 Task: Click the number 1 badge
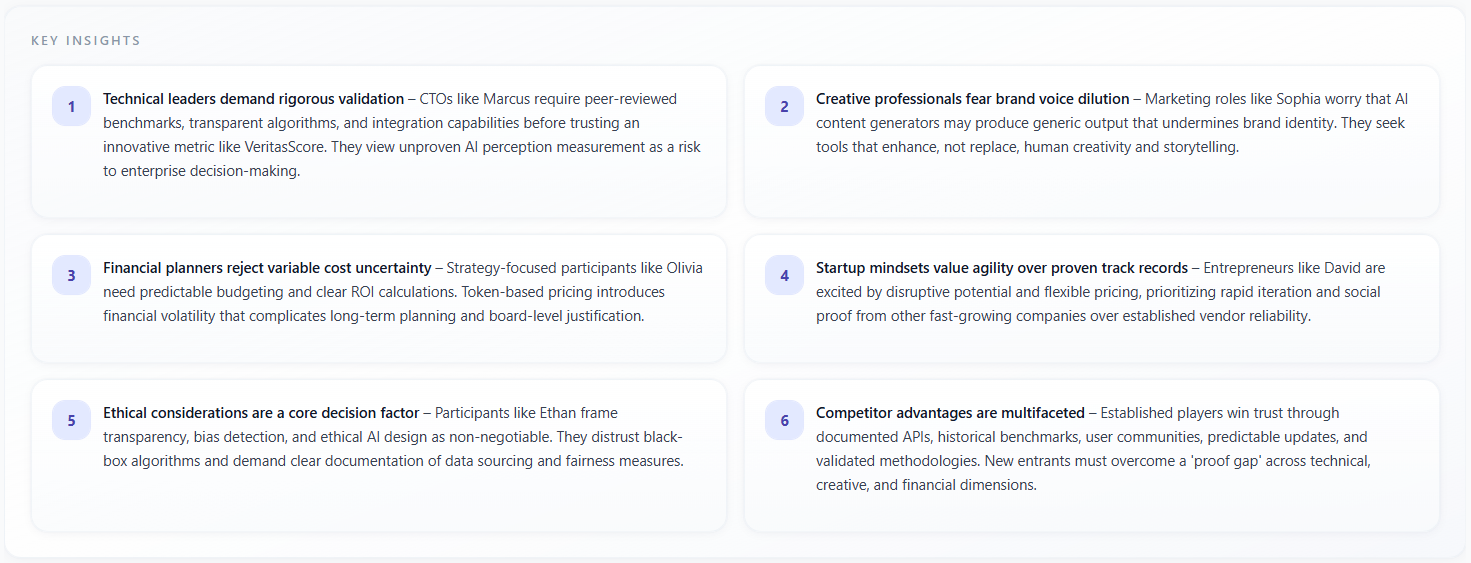coord(71,107)
